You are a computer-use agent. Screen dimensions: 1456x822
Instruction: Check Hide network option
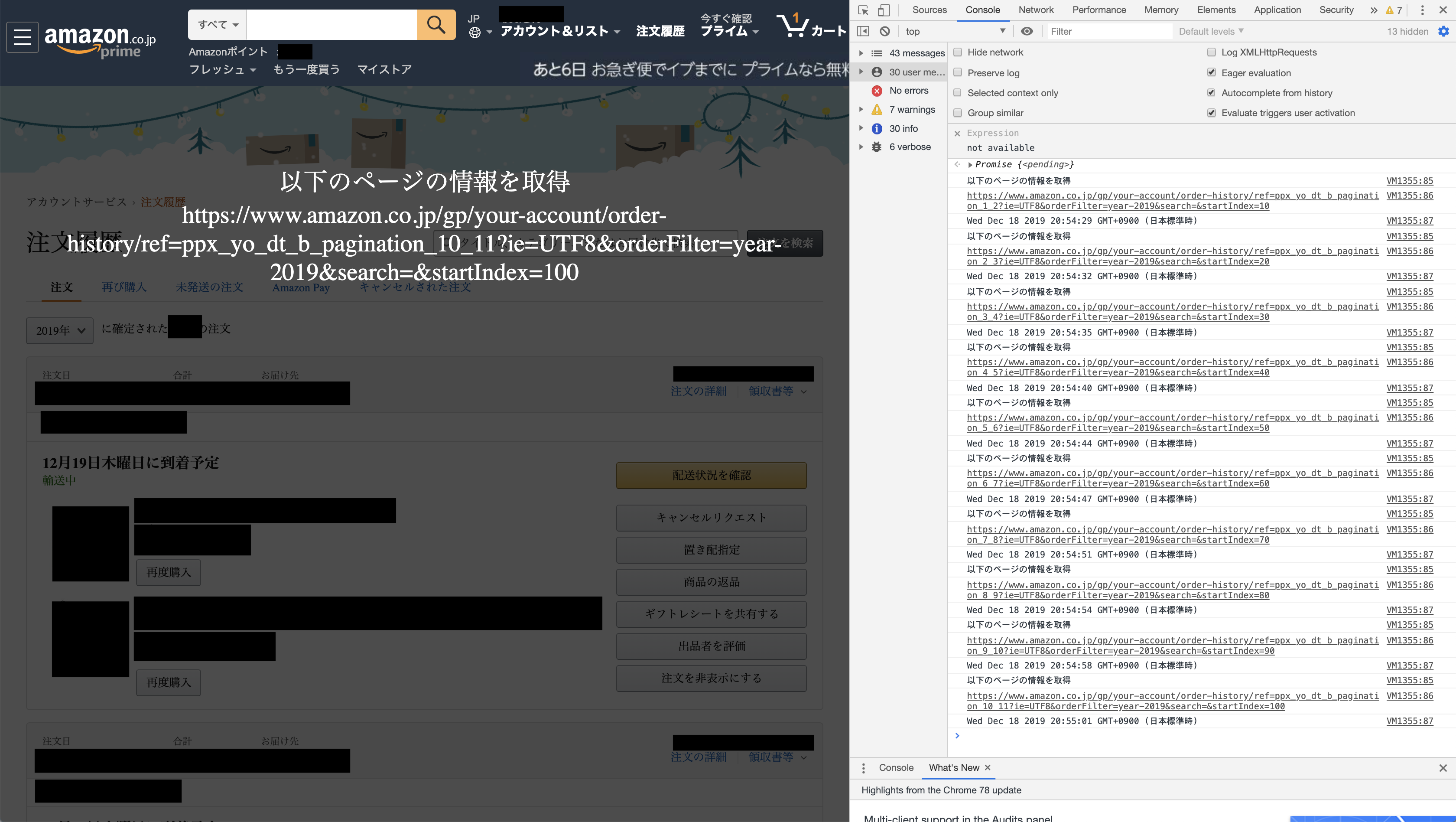958,52
